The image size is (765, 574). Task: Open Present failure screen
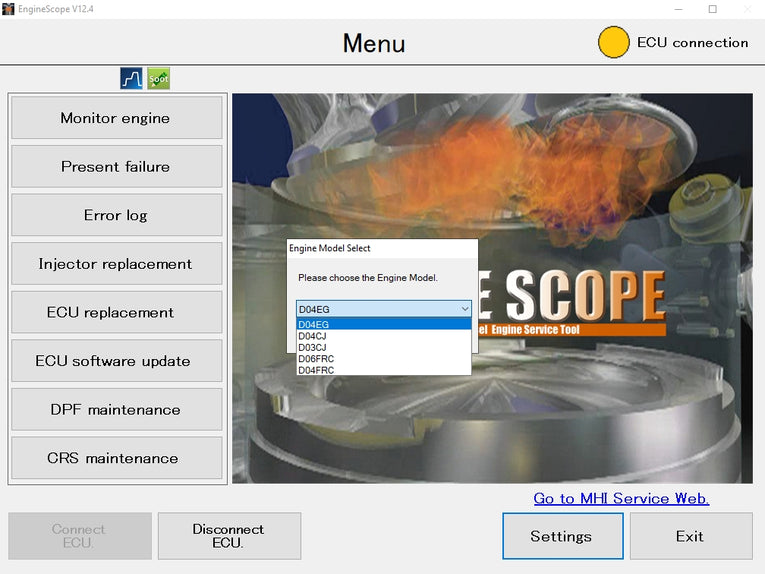(x=116, y=166)
